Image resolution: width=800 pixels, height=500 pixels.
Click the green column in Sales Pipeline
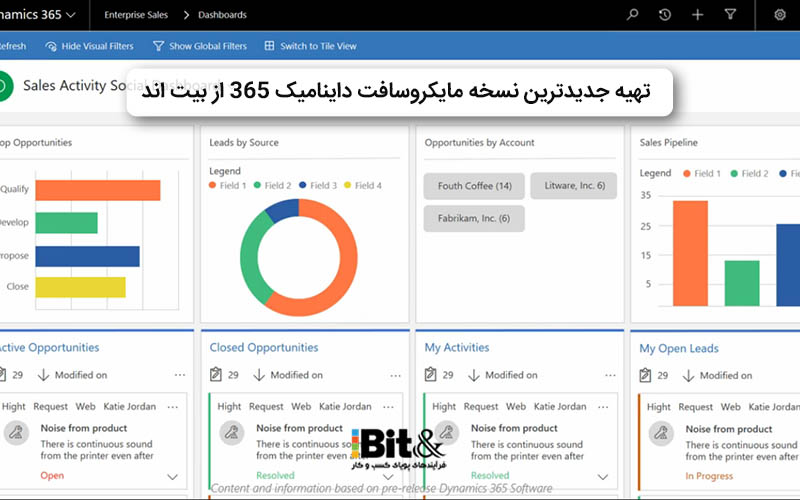click(742, 283)
